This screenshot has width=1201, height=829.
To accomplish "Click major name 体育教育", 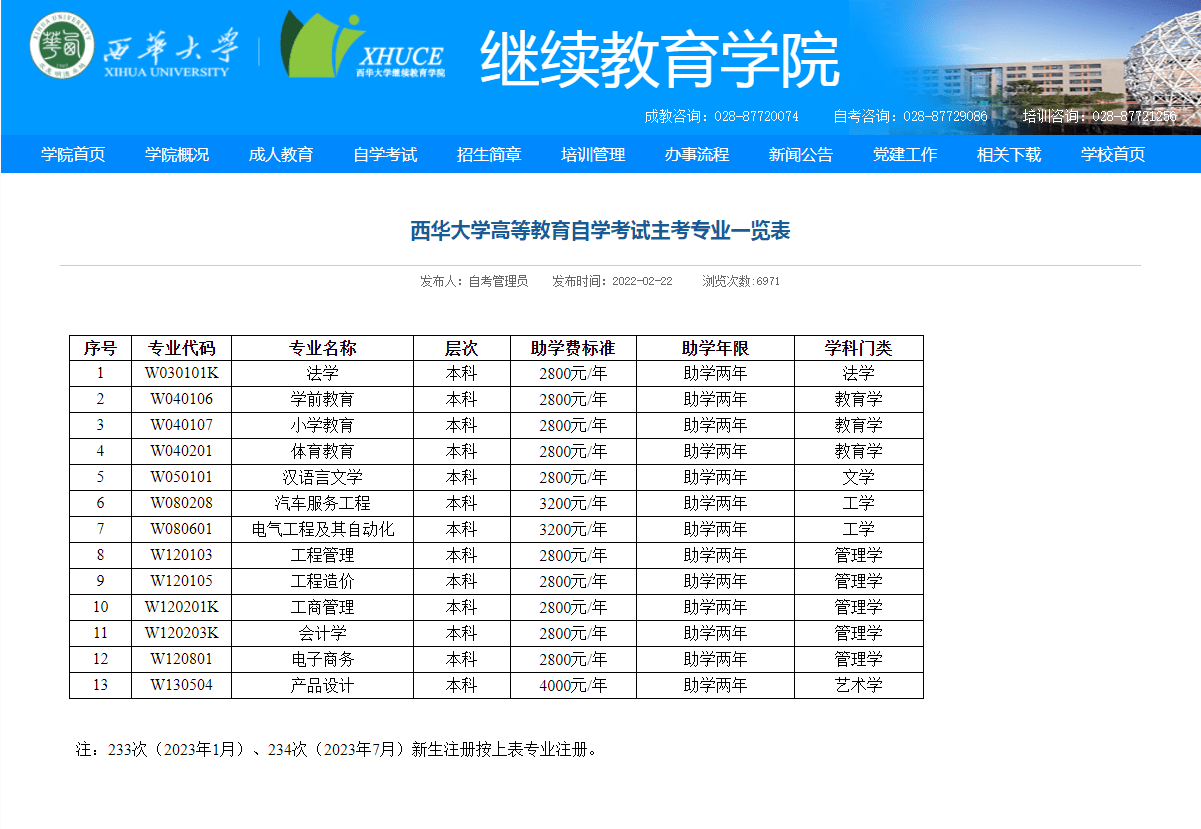I will [x=322, y=451].
